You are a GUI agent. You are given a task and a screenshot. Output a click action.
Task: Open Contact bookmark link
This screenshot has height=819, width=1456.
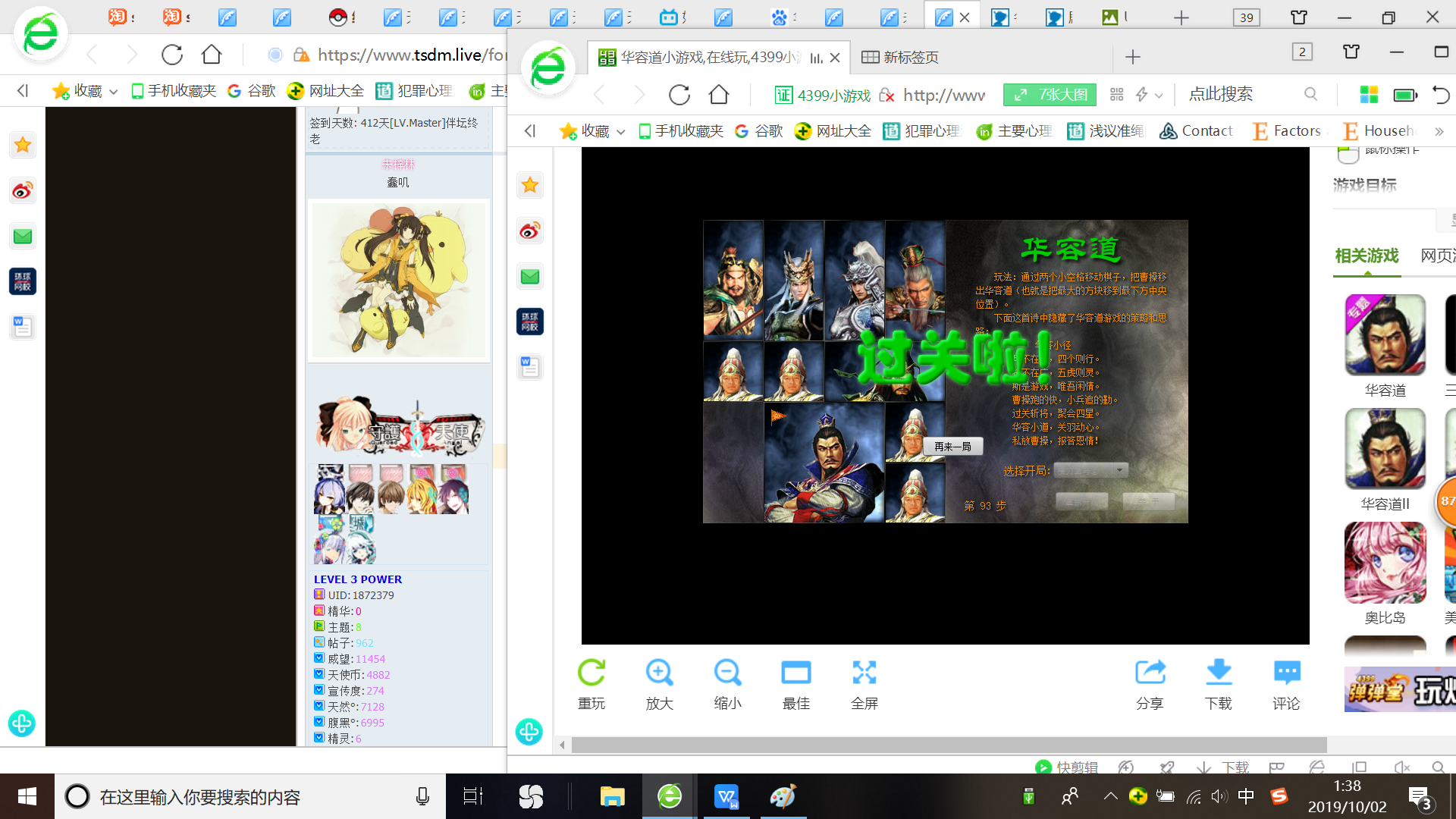pos(1197,131)
